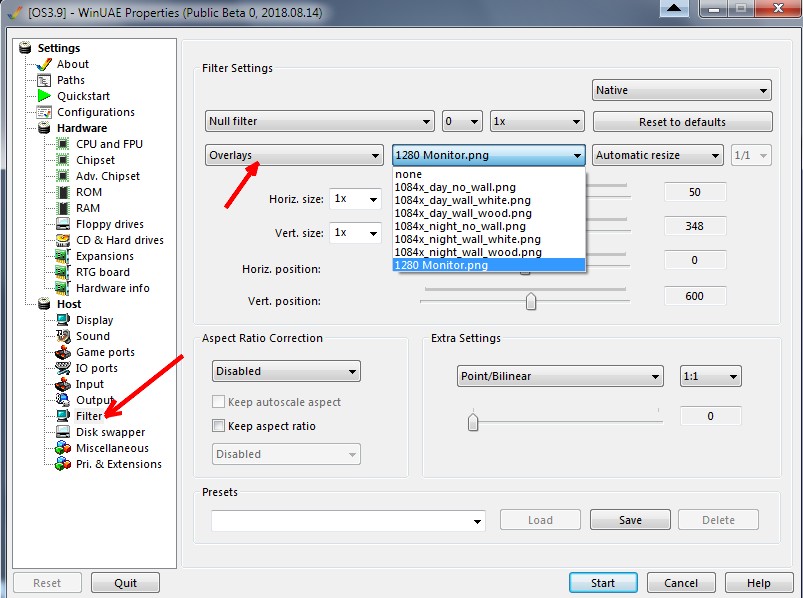Viewport: 803px width, 598px height.
Task: Click the Vert. position slider handle
Action: coord(531,301)
